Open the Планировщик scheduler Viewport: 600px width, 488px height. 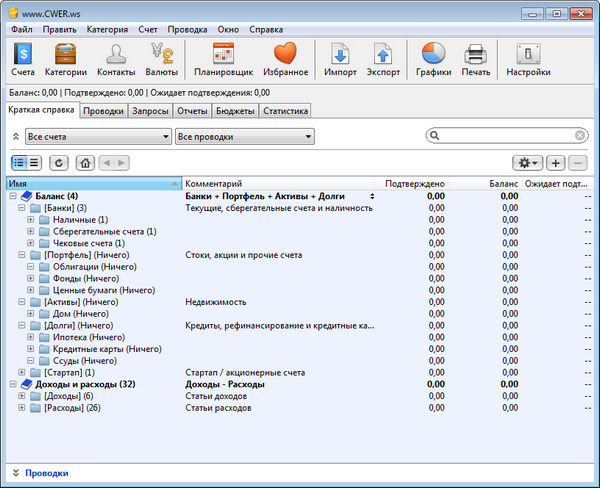point(223,58)
